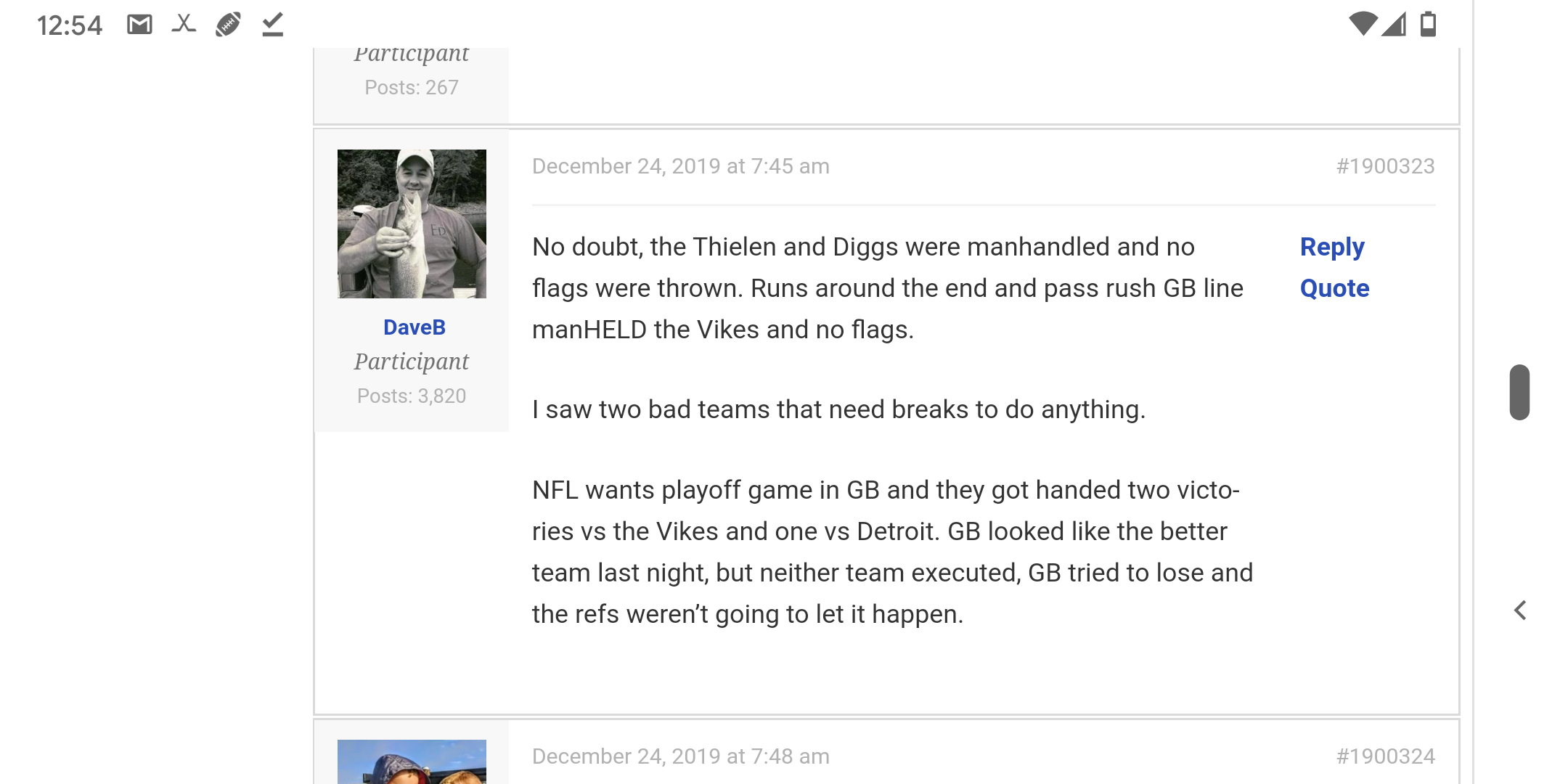Click the 'Posts: 3,820' count under DaveB
The height and width of the screenshot is (784, 1568).
tap(412, 396)
